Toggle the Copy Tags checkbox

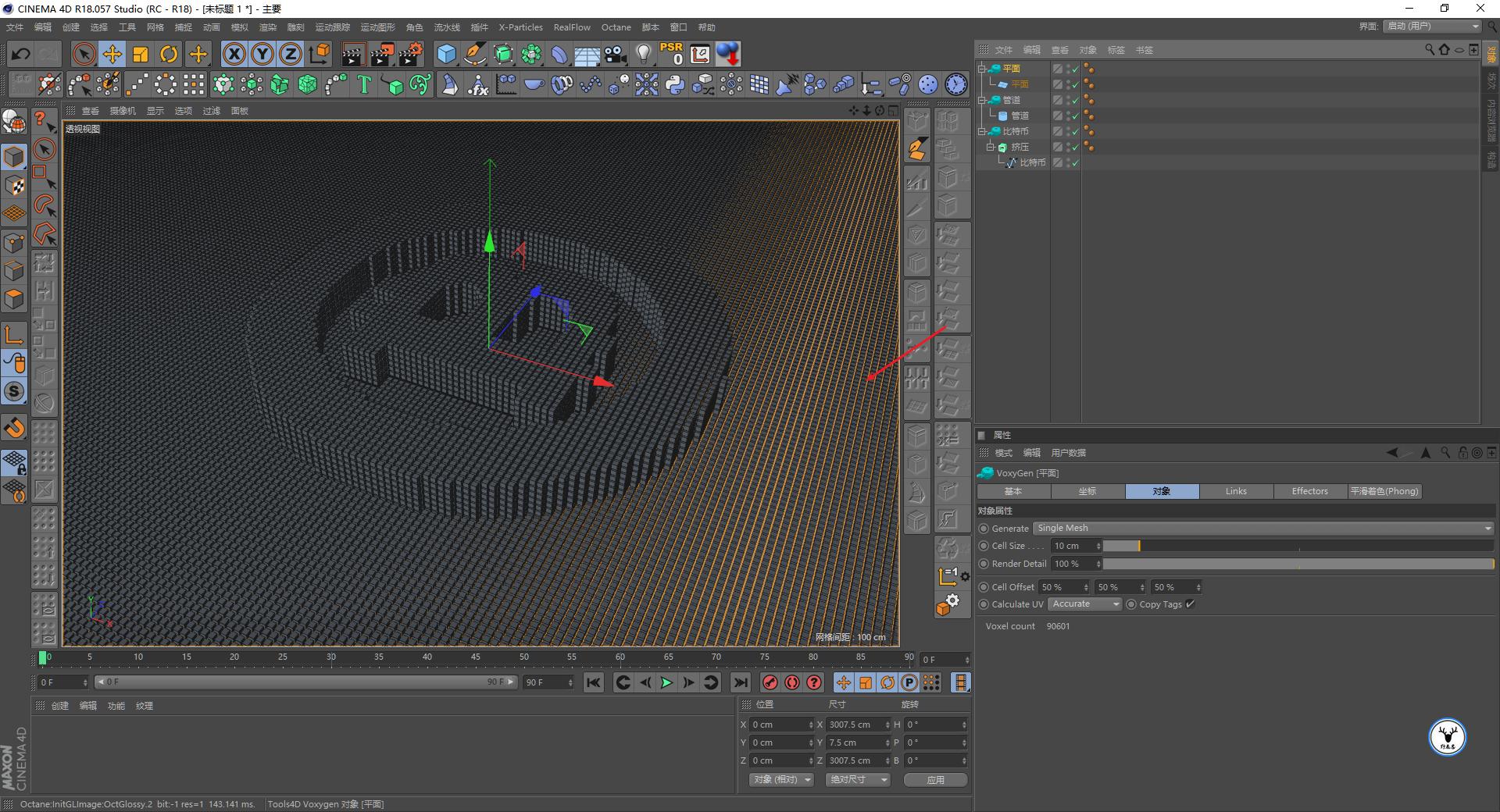[x=1191, y=604]
